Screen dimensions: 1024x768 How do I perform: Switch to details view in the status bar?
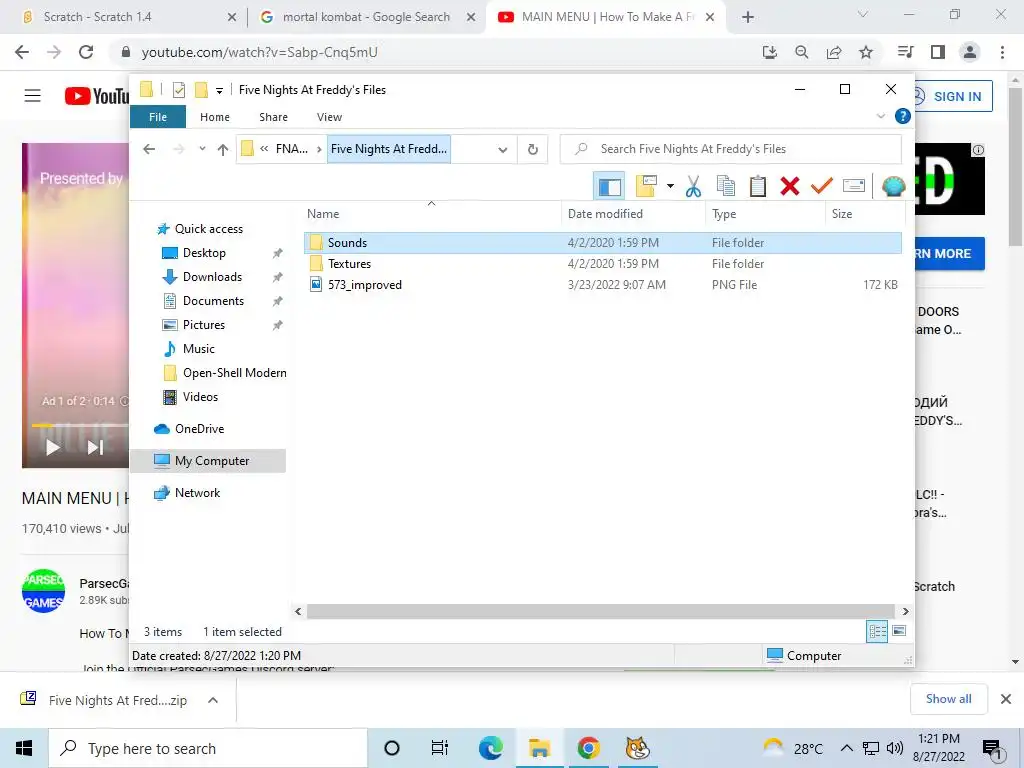coord(877,632)
